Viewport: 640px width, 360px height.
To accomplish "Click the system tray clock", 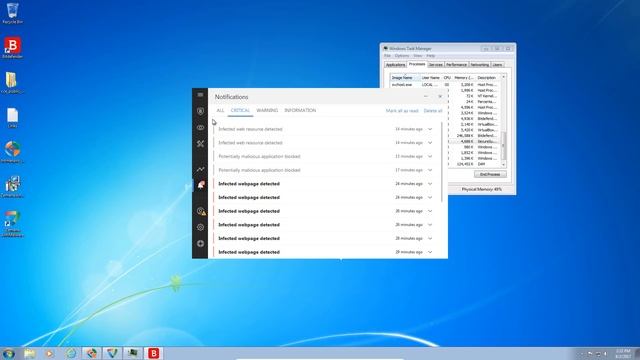I will pos(623,353).
